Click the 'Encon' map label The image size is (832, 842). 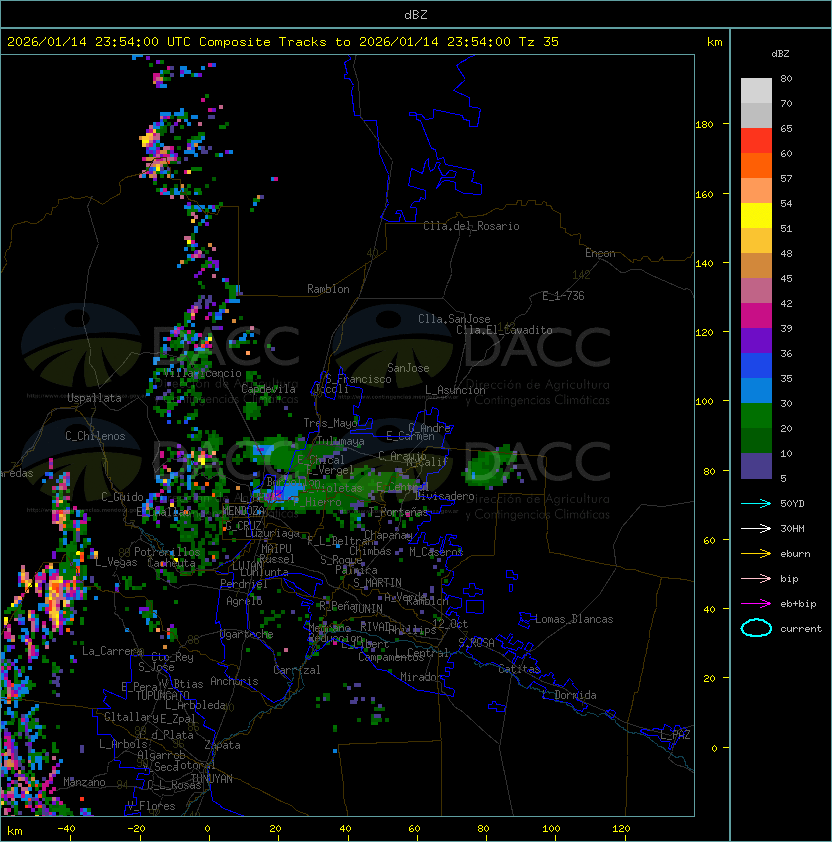pos(600,253)
